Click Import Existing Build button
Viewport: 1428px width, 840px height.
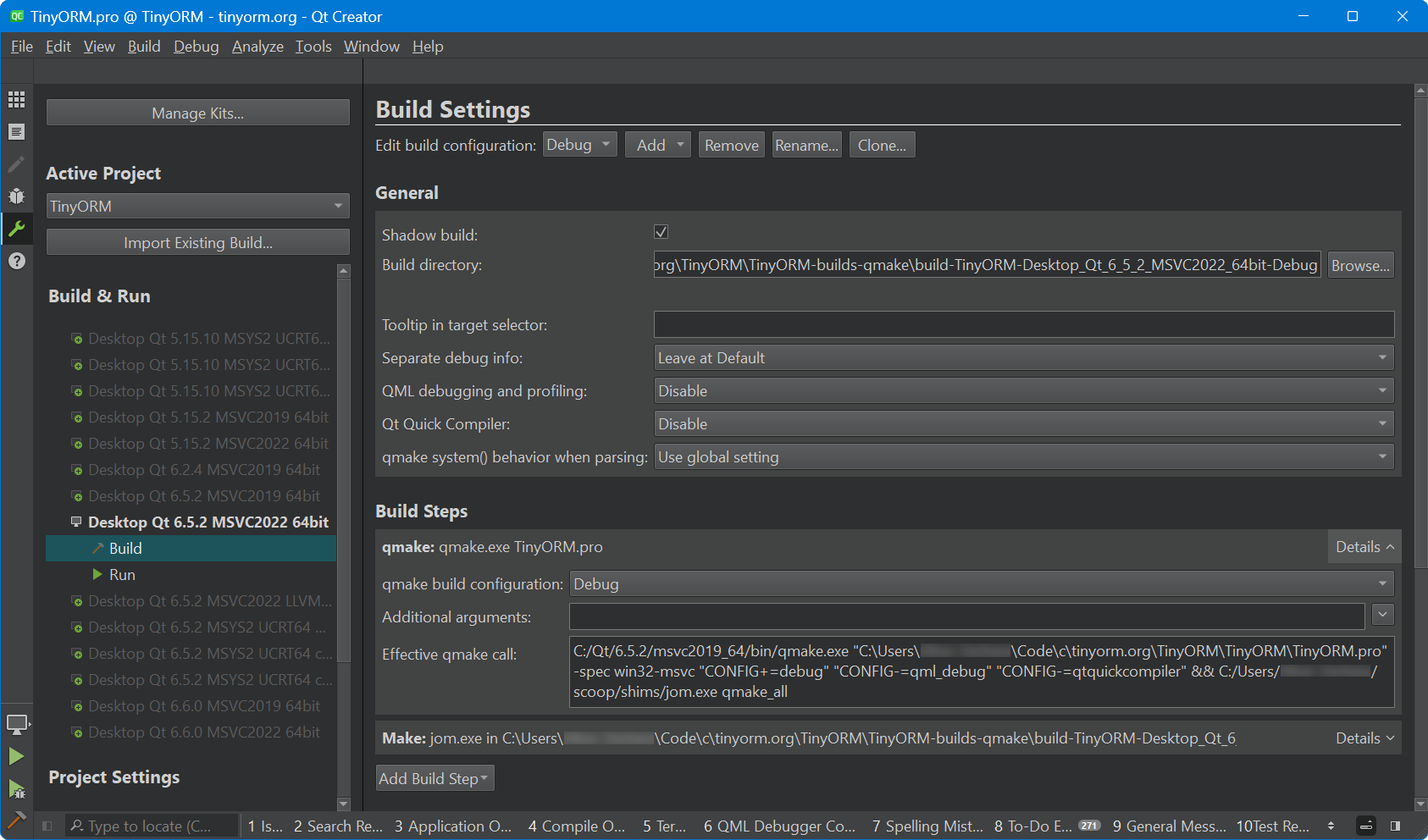tap(198, 242)
